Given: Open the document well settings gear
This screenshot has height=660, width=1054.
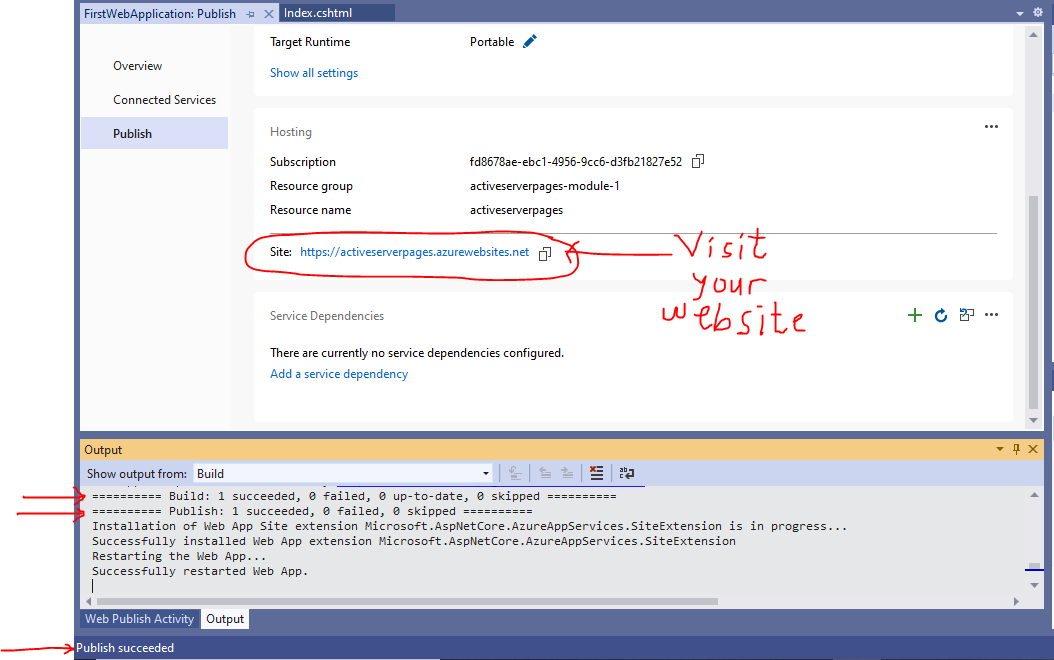Looking at the screenshot, I should (1038, 12).
